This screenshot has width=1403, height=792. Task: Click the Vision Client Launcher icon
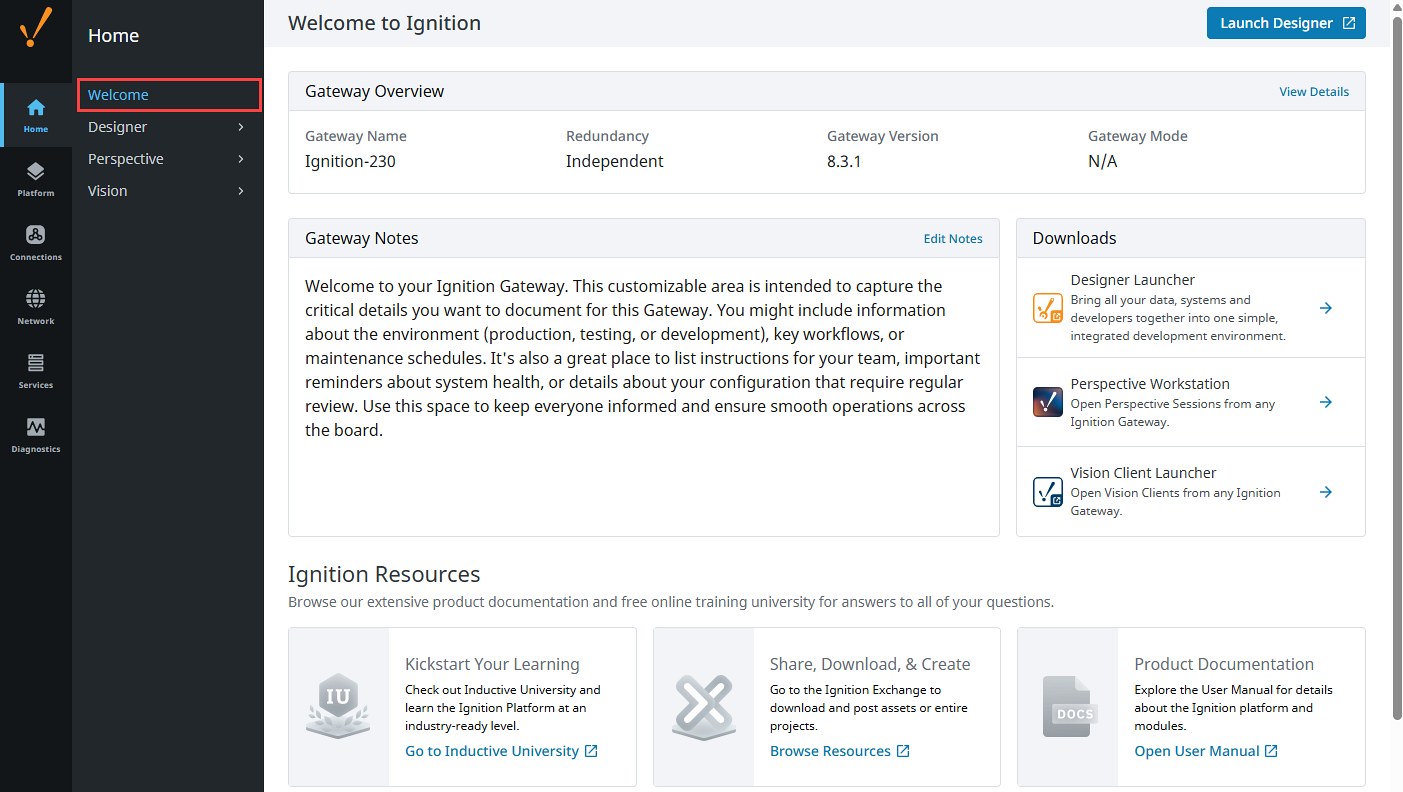click(x=1047, y=492)
